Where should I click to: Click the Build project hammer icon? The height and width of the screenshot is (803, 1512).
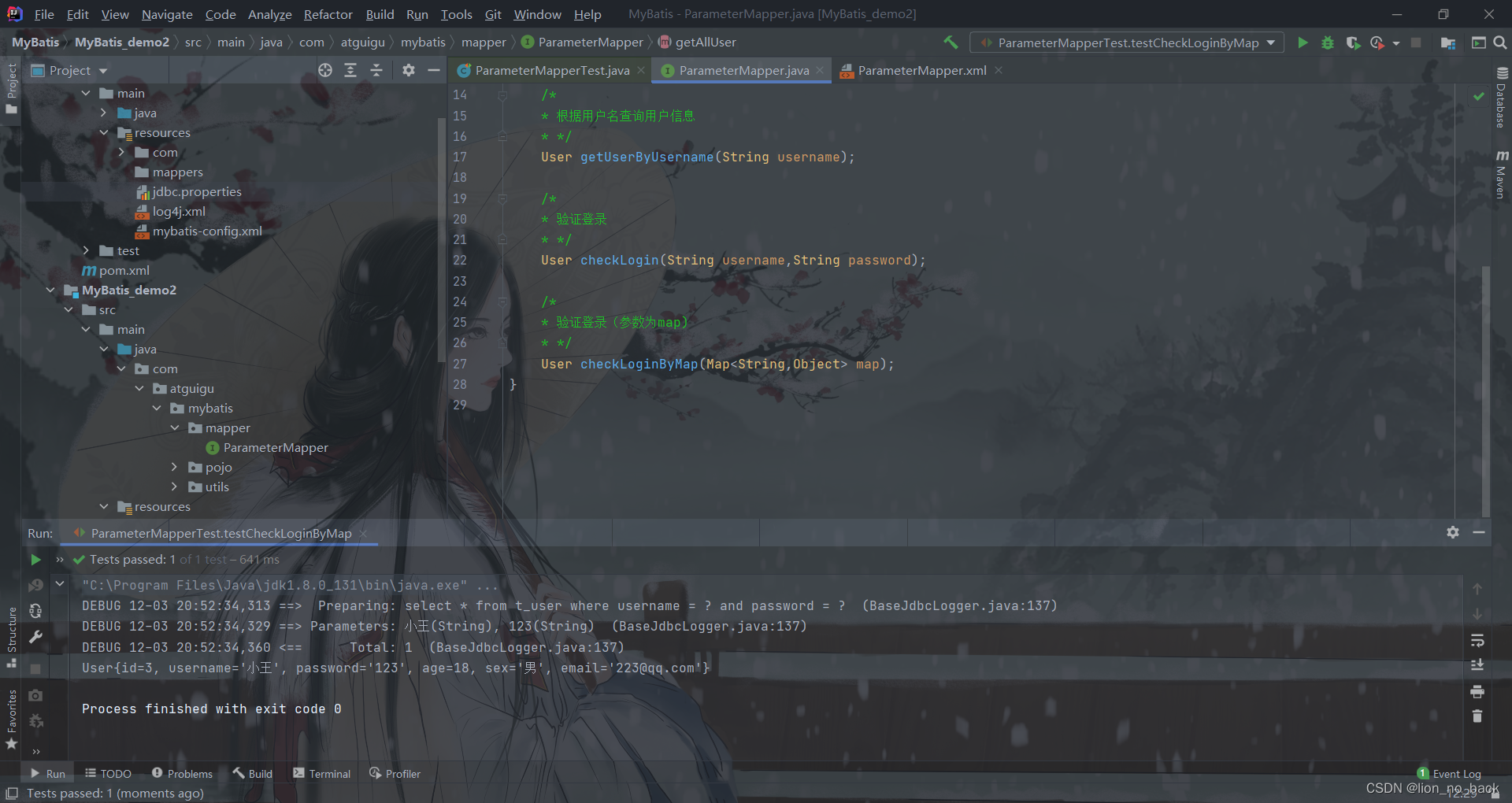tap(951, 43)
